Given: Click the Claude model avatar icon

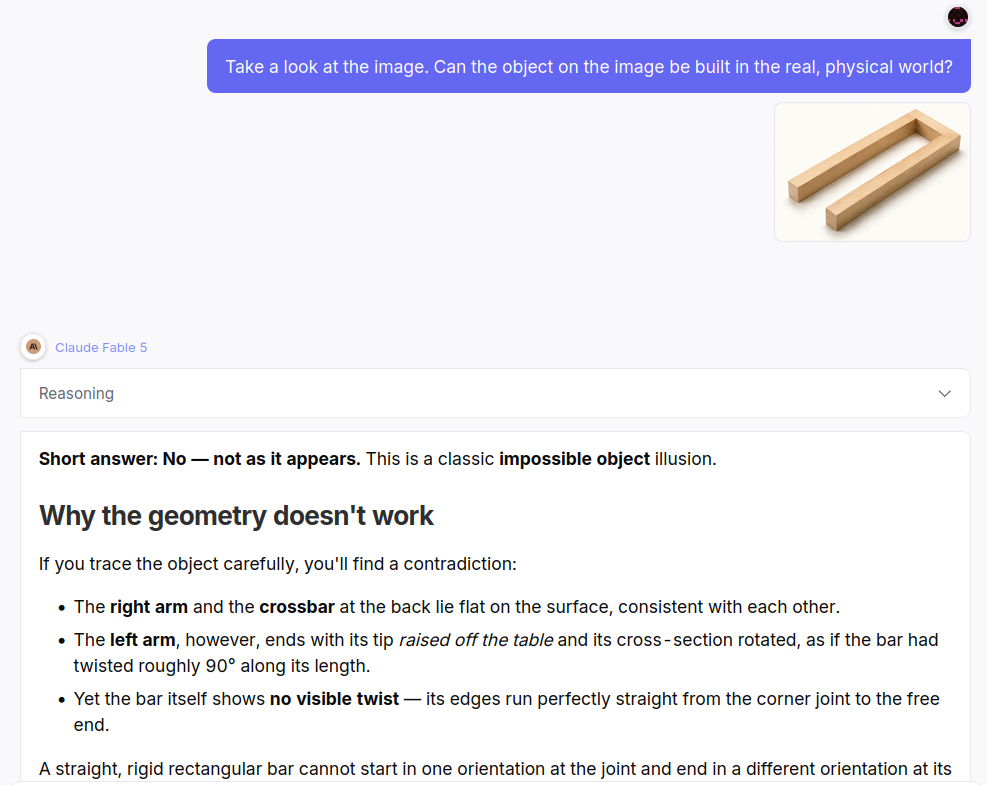Looking at the screenshot, I should tap(33, 347).
